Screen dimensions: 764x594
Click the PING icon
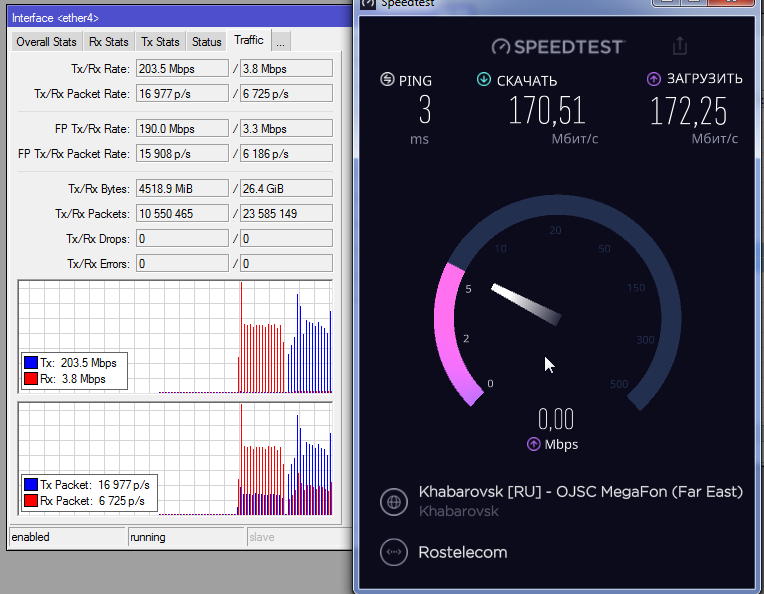coord(387,79)
